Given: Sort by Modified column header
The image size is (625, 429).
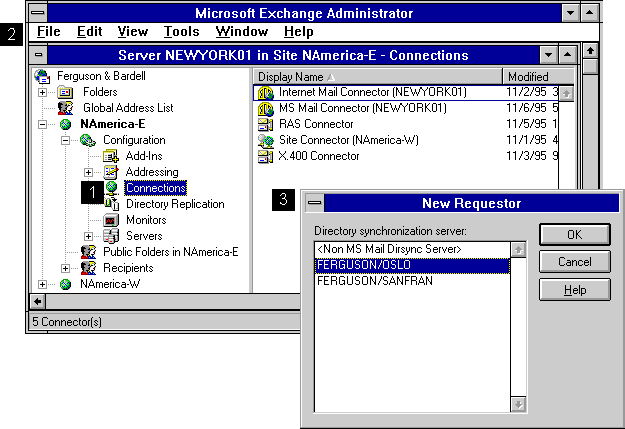Looking at the screenshot, I should point(538,77).
